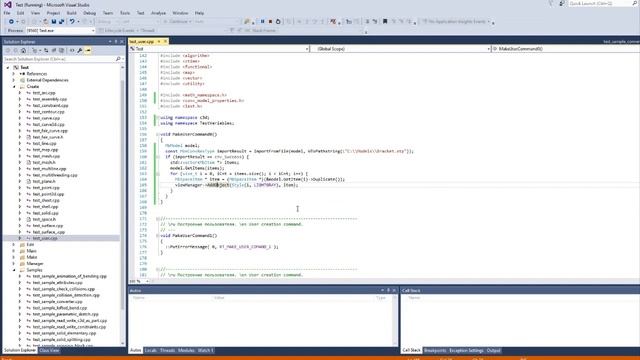Click the Restart debugging icon

point(278,22)
